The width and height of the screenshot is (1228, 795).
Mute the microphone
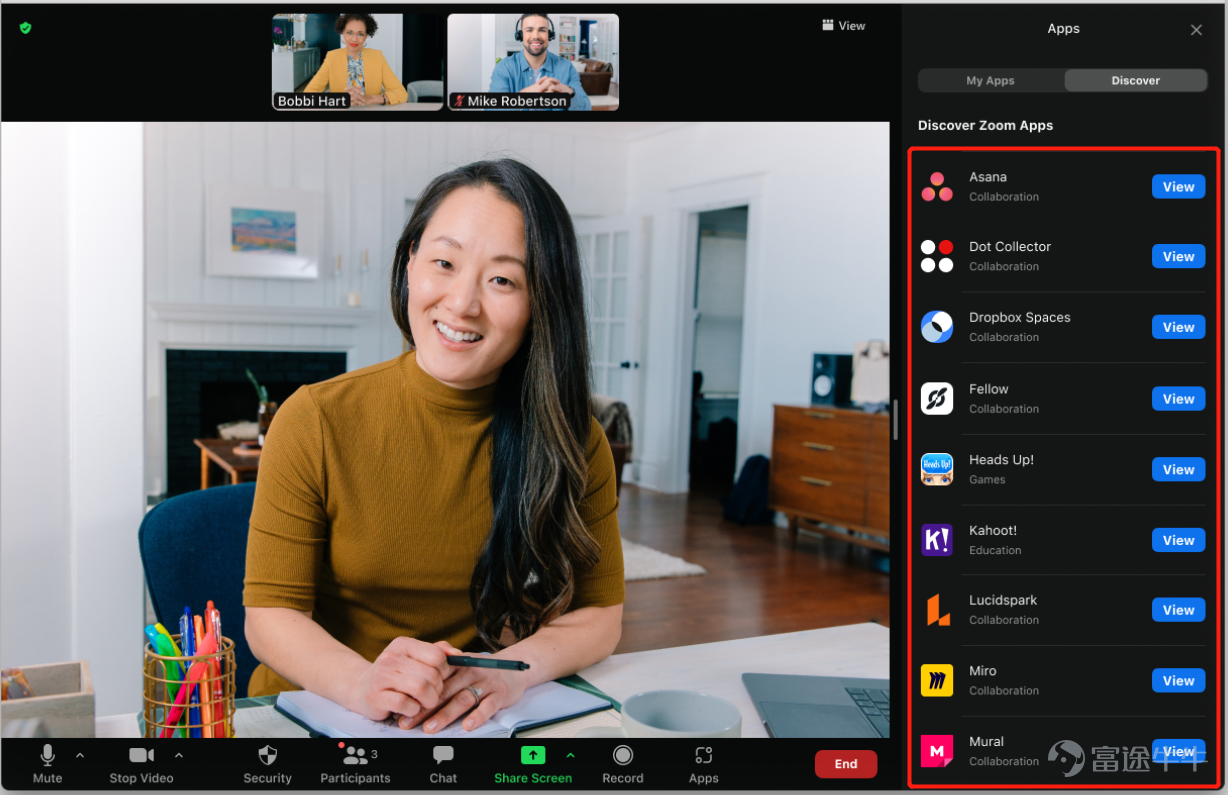pyautogui.click(x=47, y=764)
